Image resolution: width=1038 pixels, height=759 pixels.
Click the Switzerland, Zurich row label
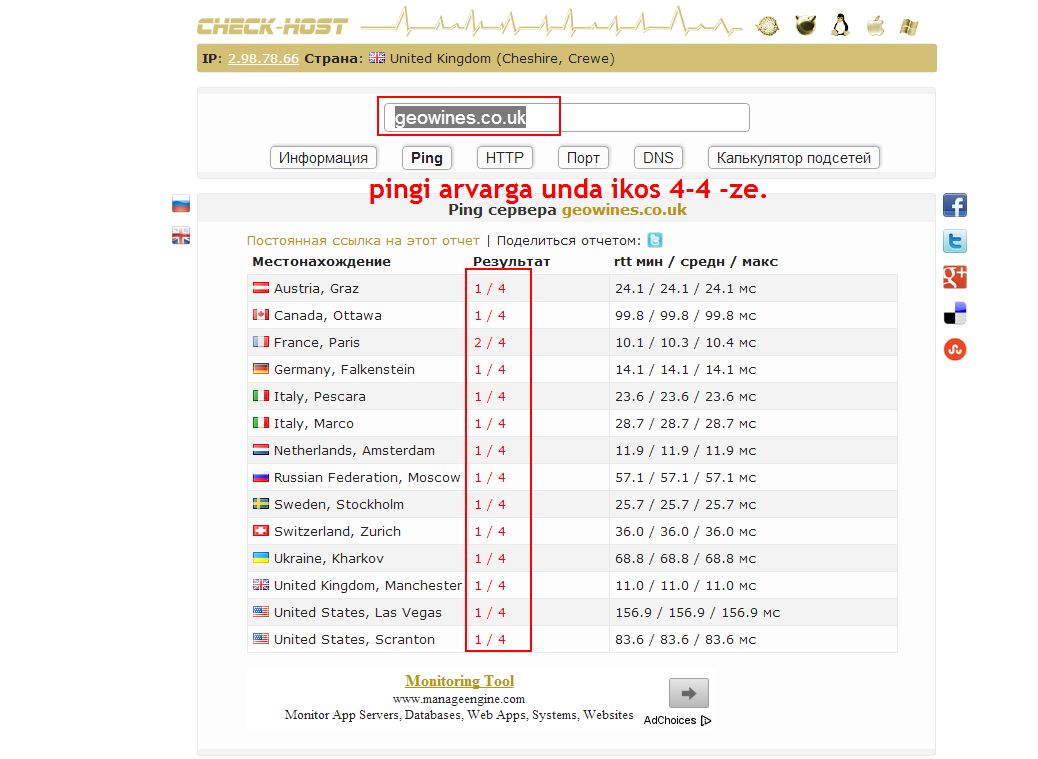(337, 531)
